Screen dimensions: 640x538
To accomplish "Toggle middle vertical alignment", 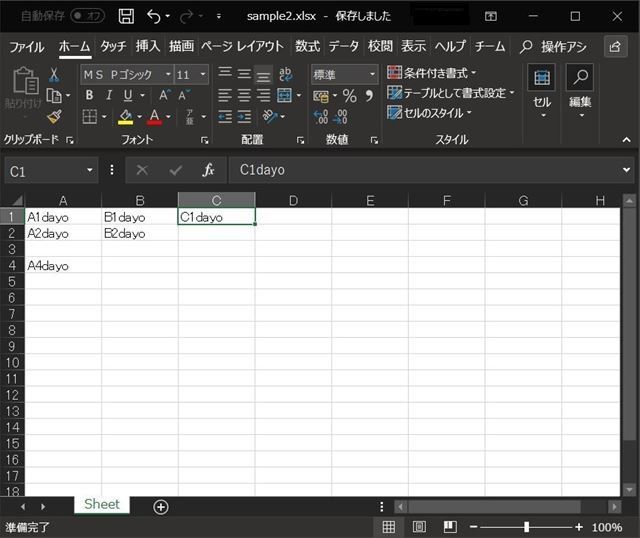I will point(244,73).
